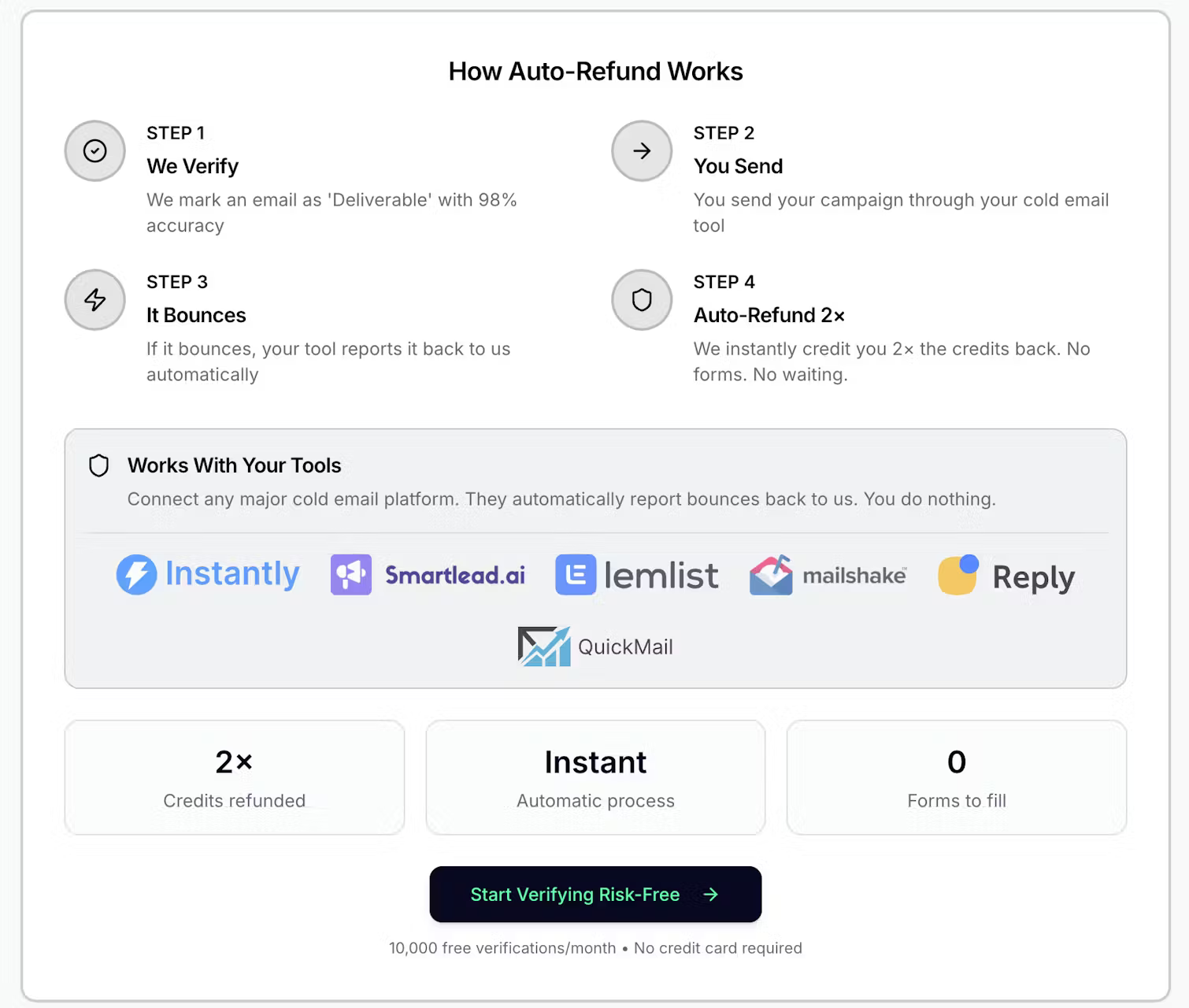This screenshot has height=1008, width=1189.
Task: Click the No credit card required text
Action: 717,948
